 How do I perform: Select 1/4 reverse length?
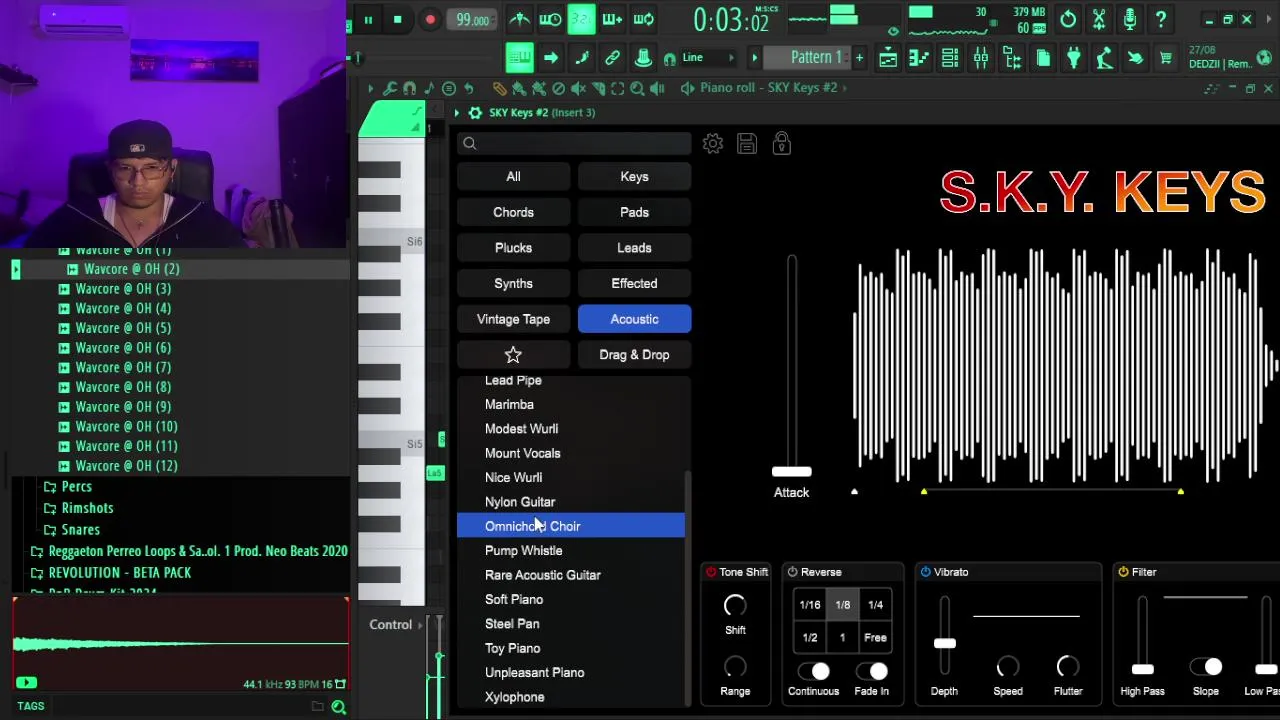(x=875, y=605)
